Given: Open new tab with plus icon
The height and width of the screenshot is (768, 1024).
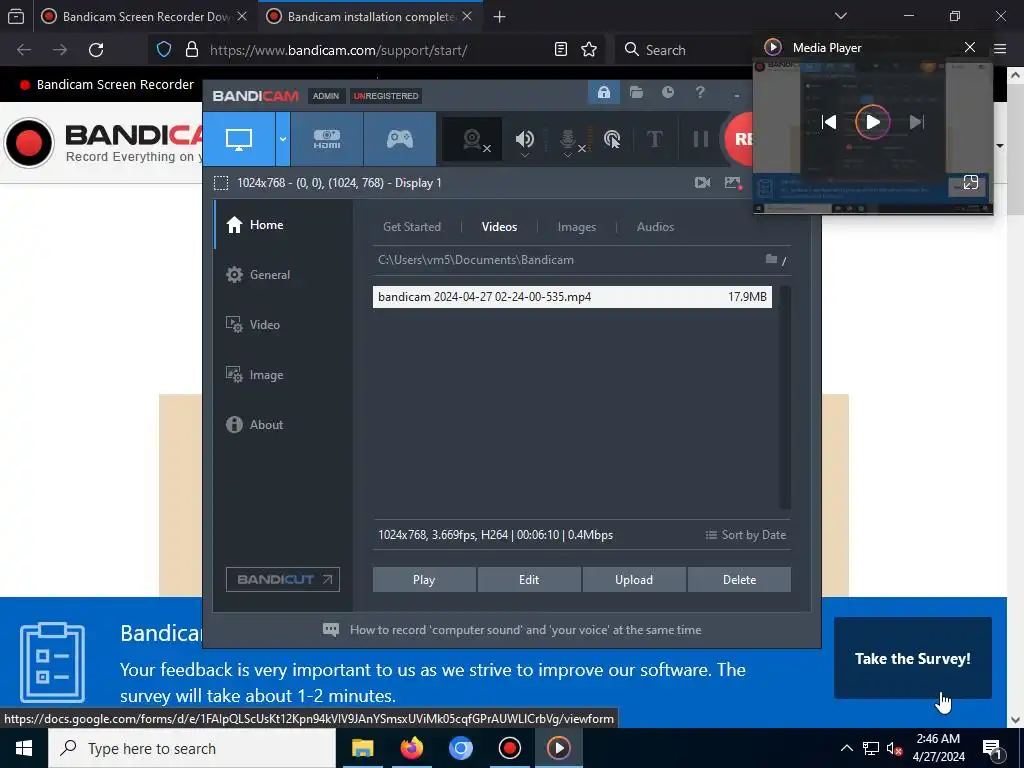Looking at the screenshot, I should tap(500, 17).
